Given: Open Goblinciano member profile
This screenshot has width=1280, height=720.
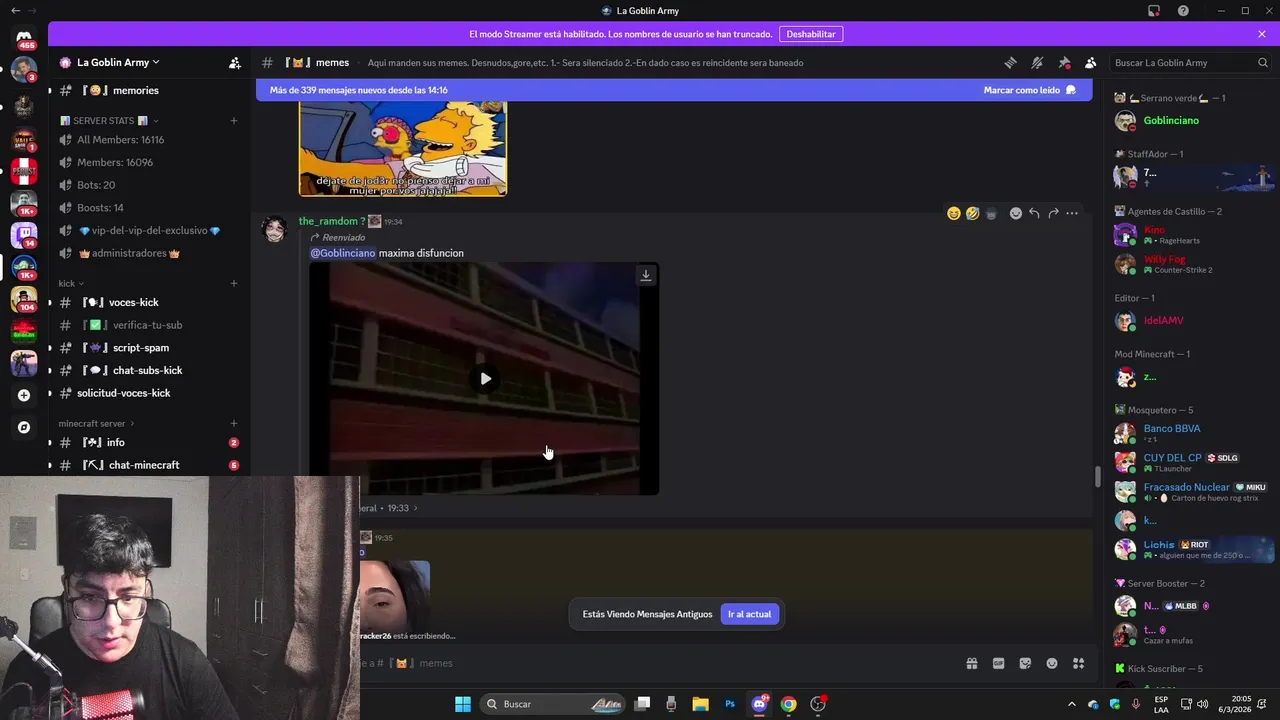Looking at the screenshot, I should [1192, 120].
